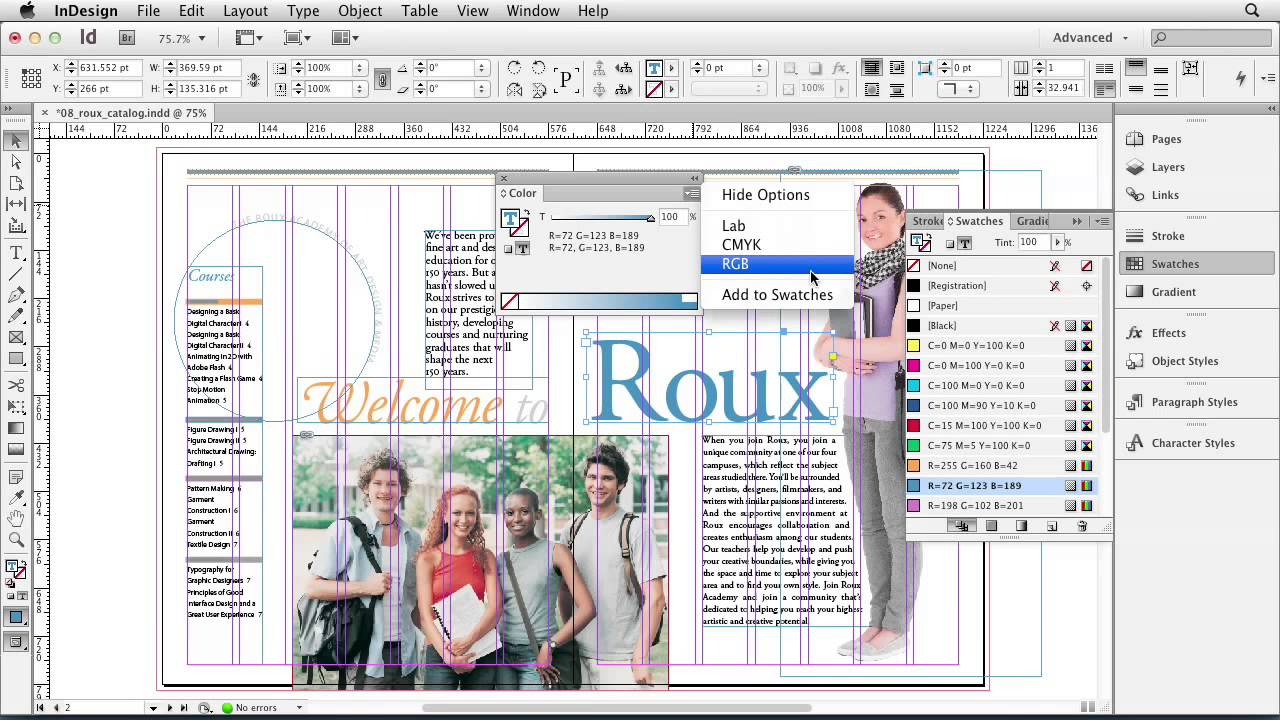The image size is (1280, 720).
Task: Open the Paragraph Styles panel
Action: 1194,402
